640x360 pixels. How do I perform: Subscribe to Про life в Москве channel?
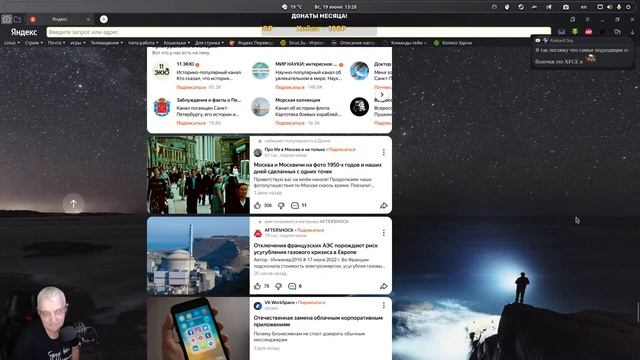pyautogui.click(x=342, y=150)
